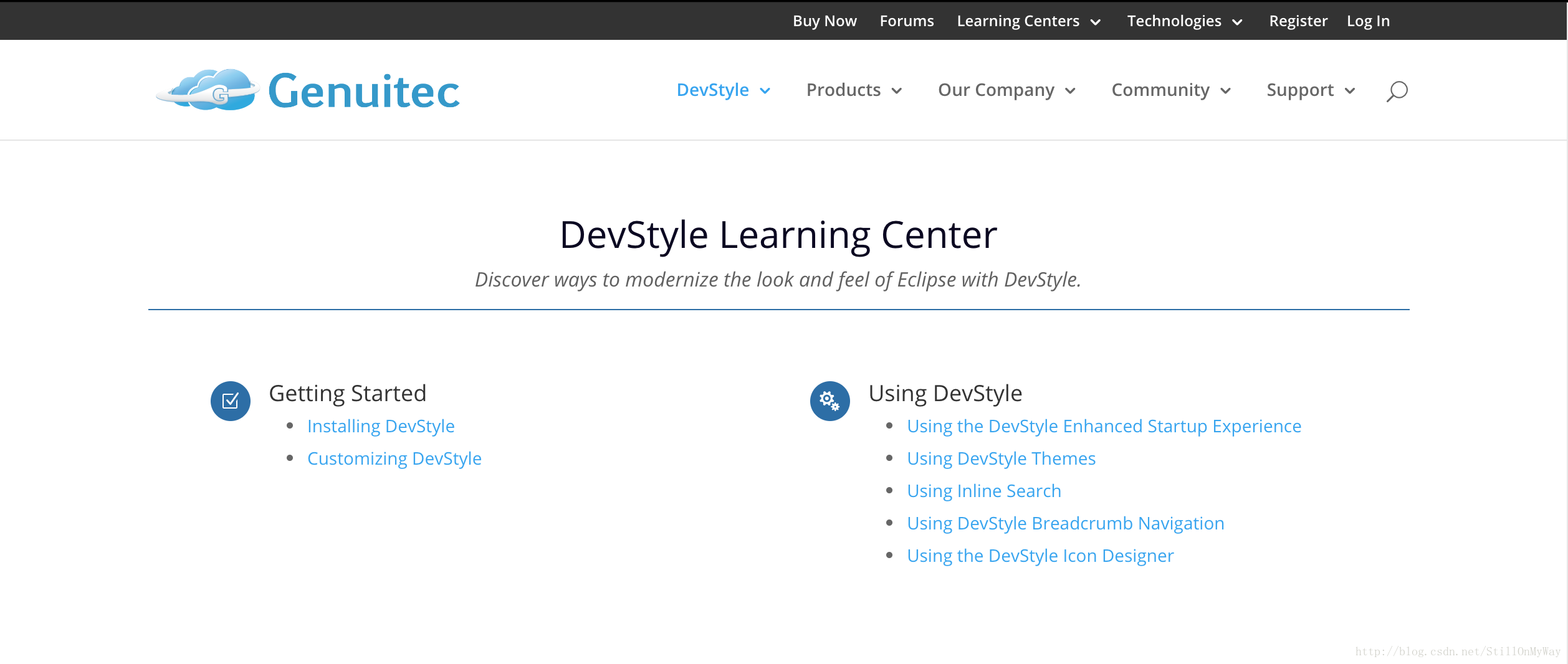
Task: Open Using the DevStyle Icon Designer
Action: (x=1041, y=556)
